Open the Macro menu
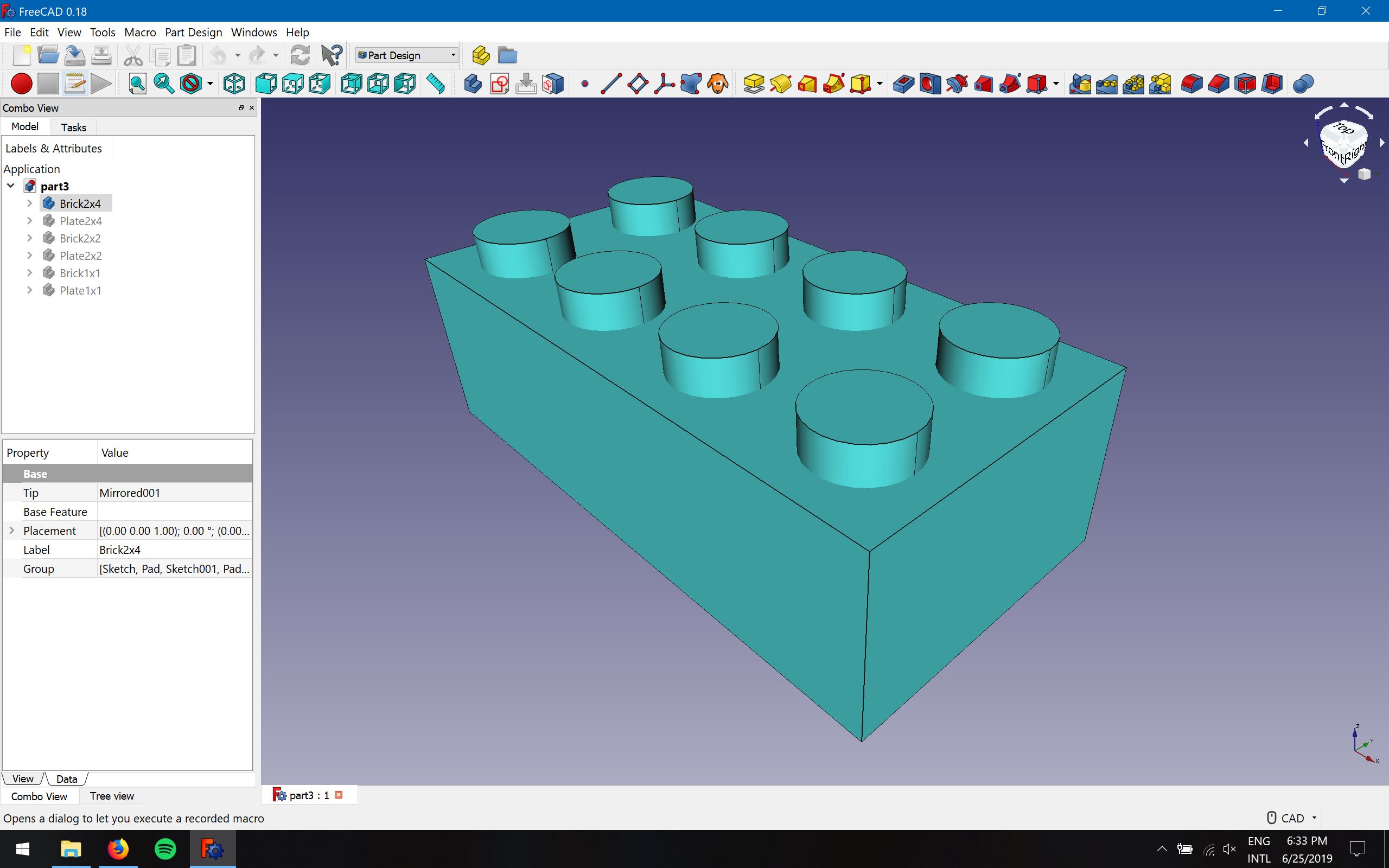1389x868 pixels. click(x=140, y=32)
